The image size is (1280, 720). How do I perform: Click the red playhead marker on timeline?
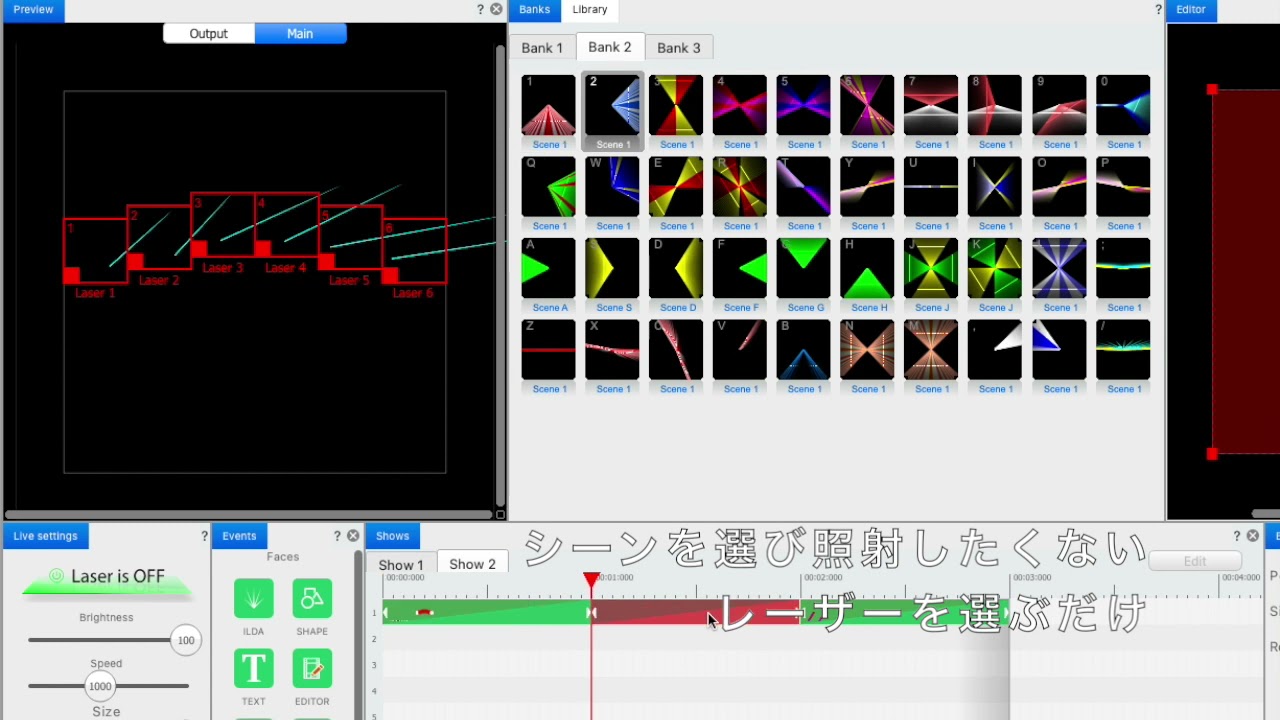591,579
